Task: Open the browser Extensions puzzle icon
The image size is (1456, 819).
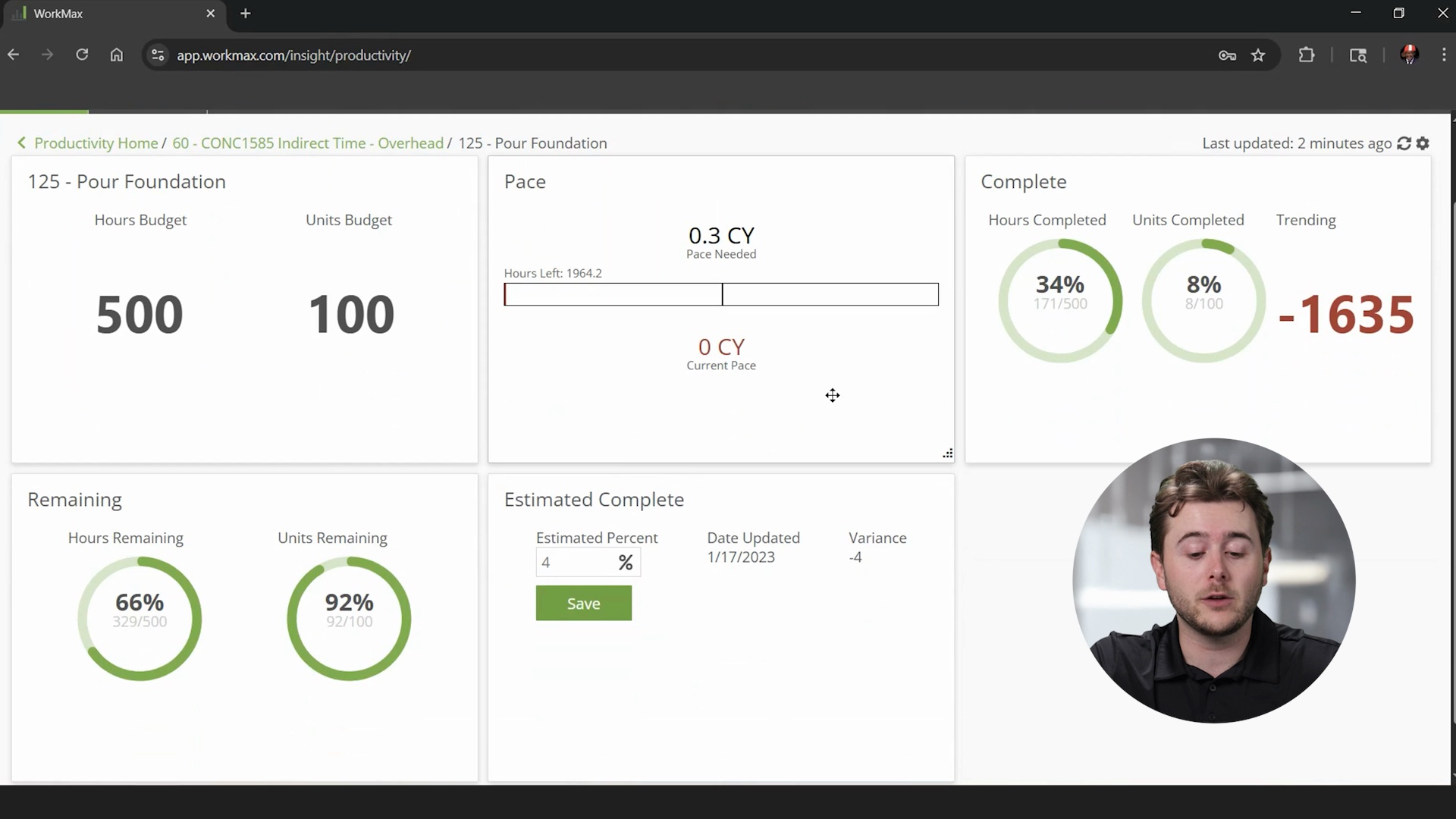Action: pyautogui.click(x=1307, y=55)
